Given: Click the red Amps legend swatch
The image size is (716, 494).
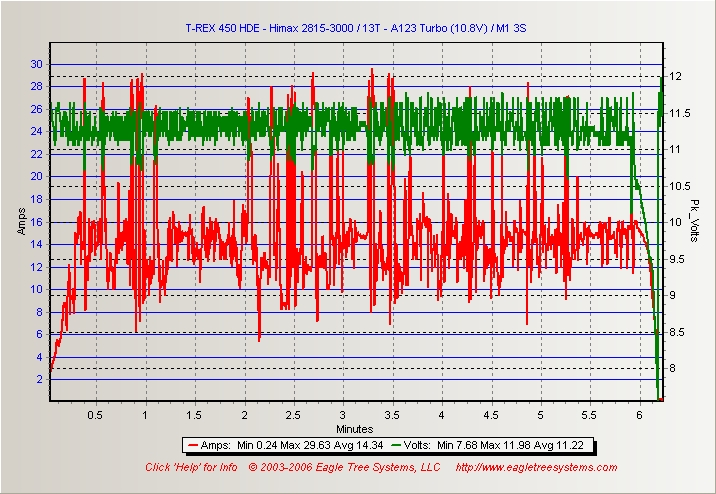Looking at the screenshot, I should [x=193, y=445].
